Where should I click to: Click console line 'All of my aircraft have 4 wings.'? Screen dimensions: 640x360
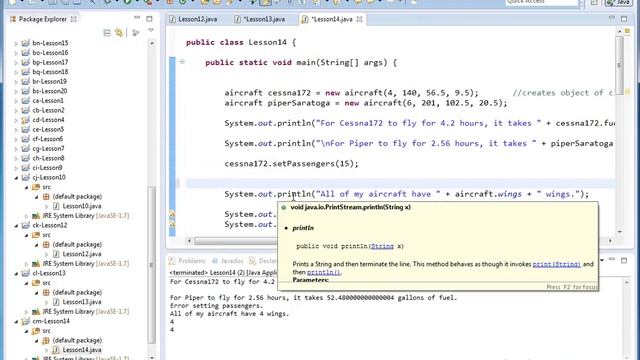(229, 314)
